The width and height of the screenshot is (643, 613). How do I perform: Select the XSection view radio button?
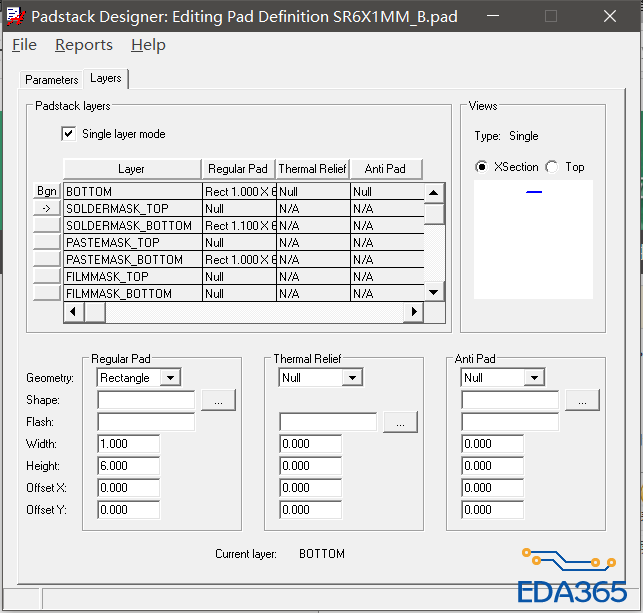(x=482, y=167)
